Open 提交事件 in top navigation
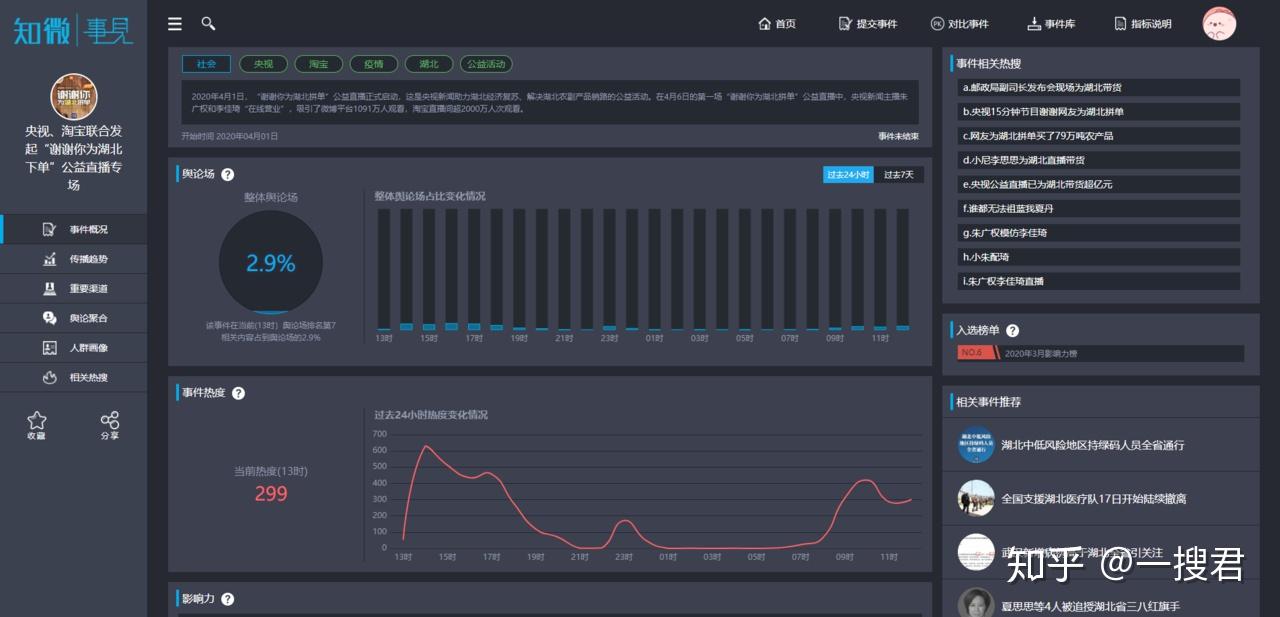This screenshot has width=1280, height=617. (x=867, y=24)
